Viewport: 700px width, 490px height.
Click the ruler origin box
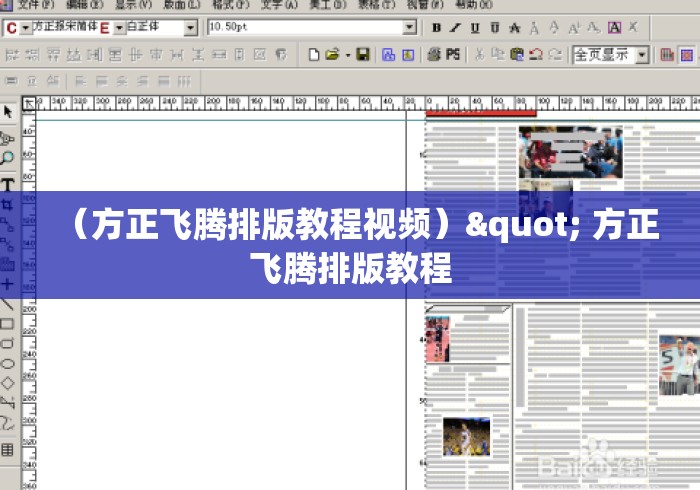tap(29, 104)
